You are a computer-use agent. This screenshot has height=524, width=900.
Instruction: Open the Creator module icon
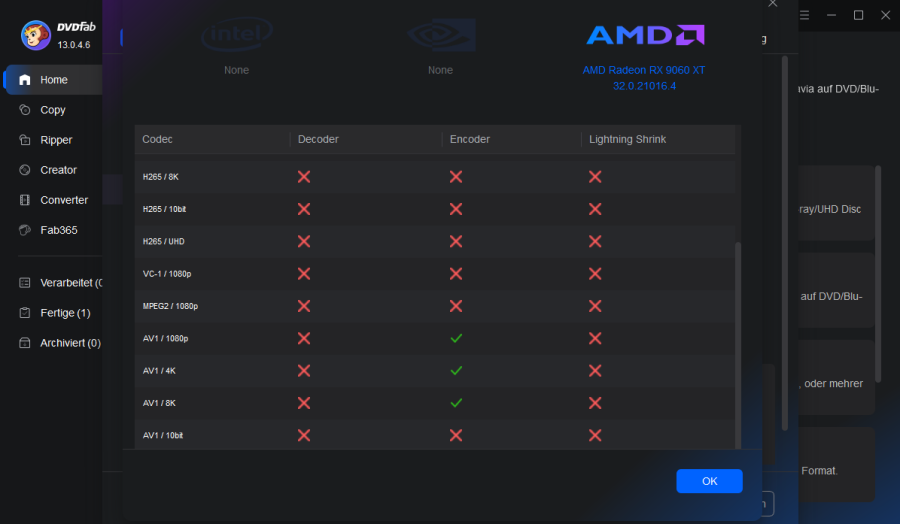coord(25,170)
